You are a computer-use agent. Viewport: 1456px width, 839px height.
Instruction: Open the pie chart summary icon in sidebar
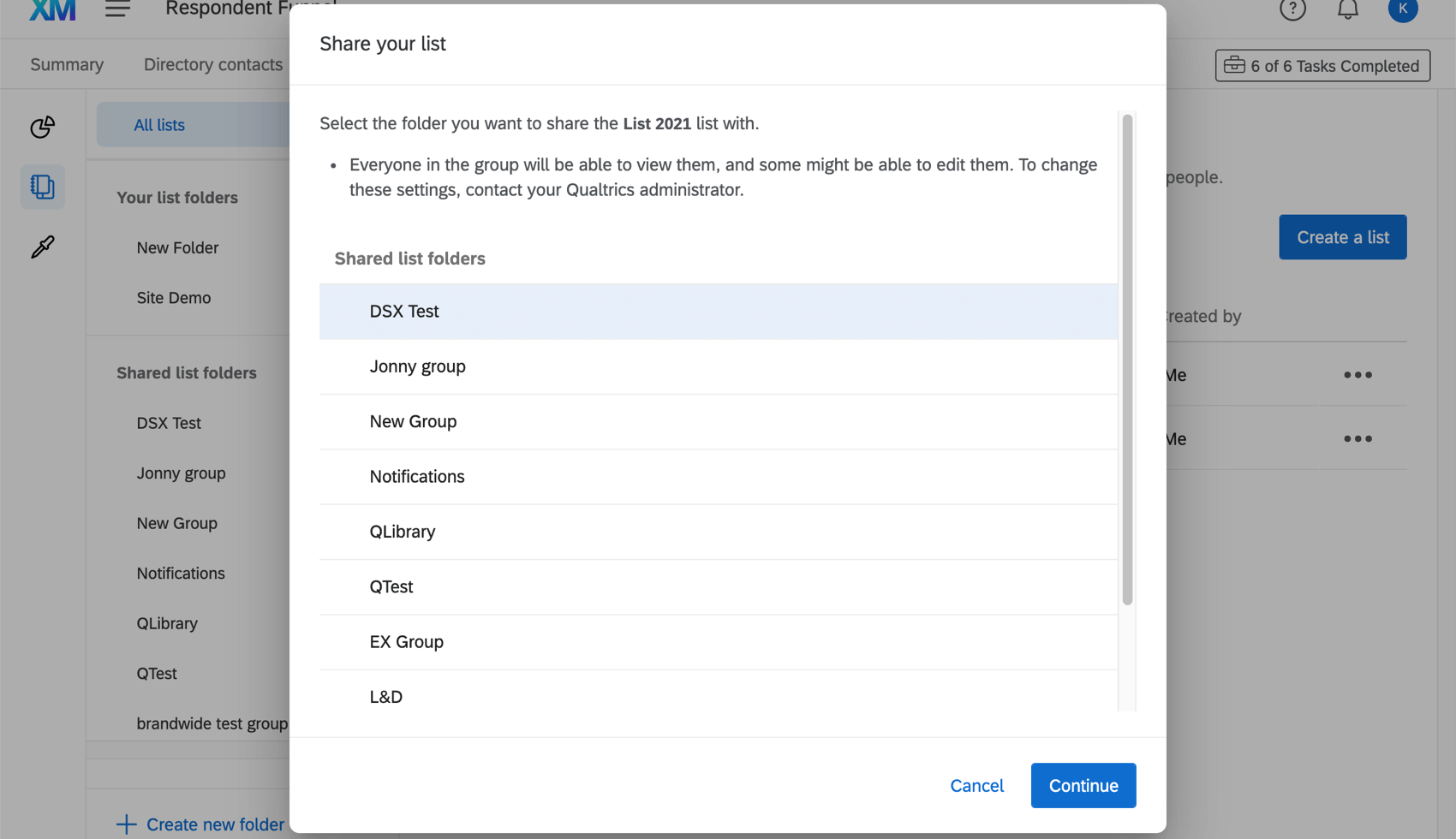[x=42, y=127]
